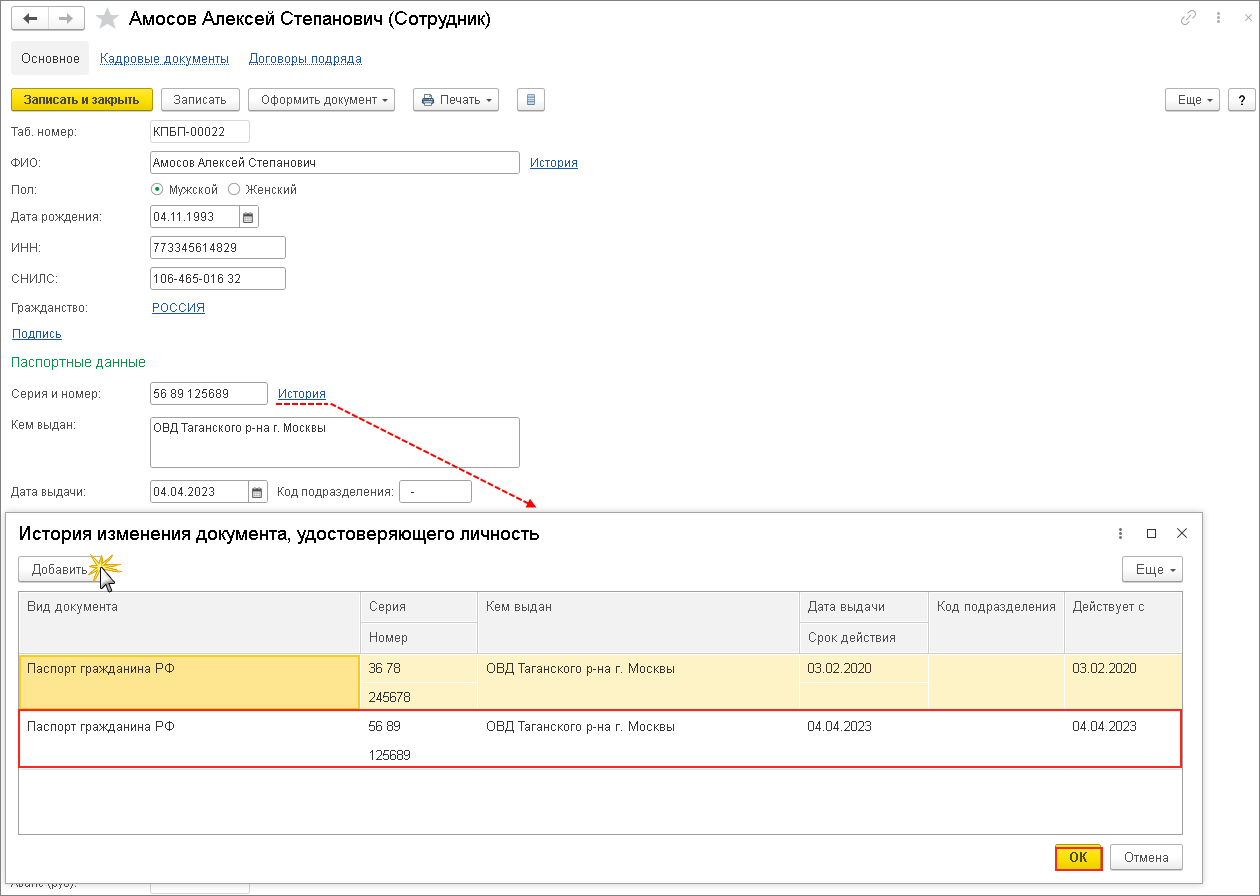The width and height of the screenshot is (1260, 896).
Task: Click the ИНН input field
Action: (217, 247)
